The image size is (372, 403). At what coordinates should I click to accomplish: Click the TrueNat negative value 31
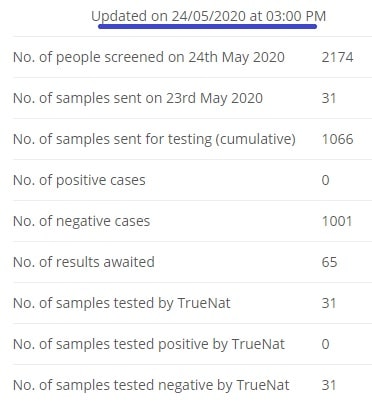tap(329, 385)
